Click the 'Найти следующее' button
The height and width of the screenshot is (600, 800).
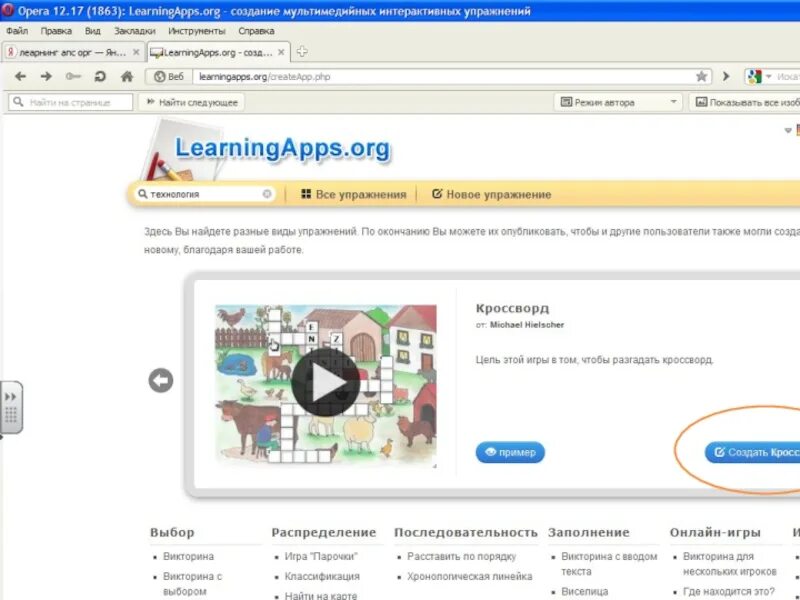click(192, 102)
